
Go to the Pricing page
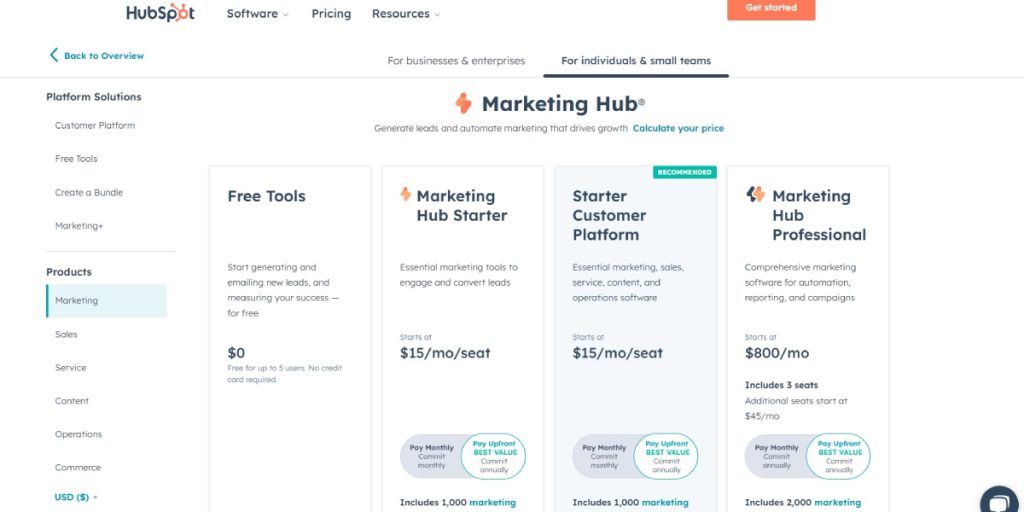point(331,14)
